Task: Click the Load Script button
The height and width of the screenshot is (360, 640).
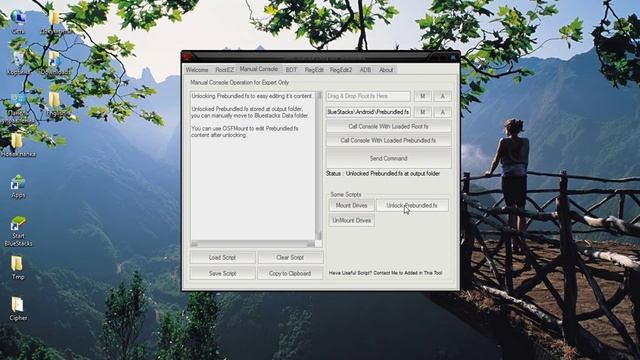Action: pos(222,258)
